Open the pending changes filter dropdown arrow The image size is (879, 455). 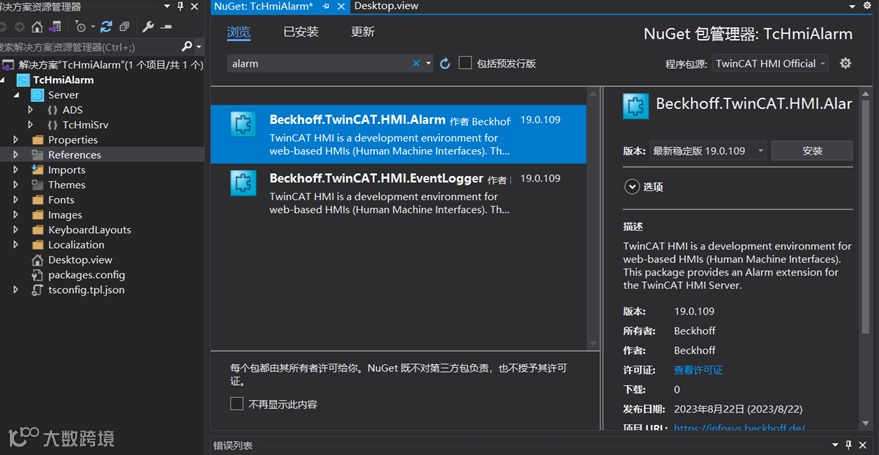pos(92,26)
